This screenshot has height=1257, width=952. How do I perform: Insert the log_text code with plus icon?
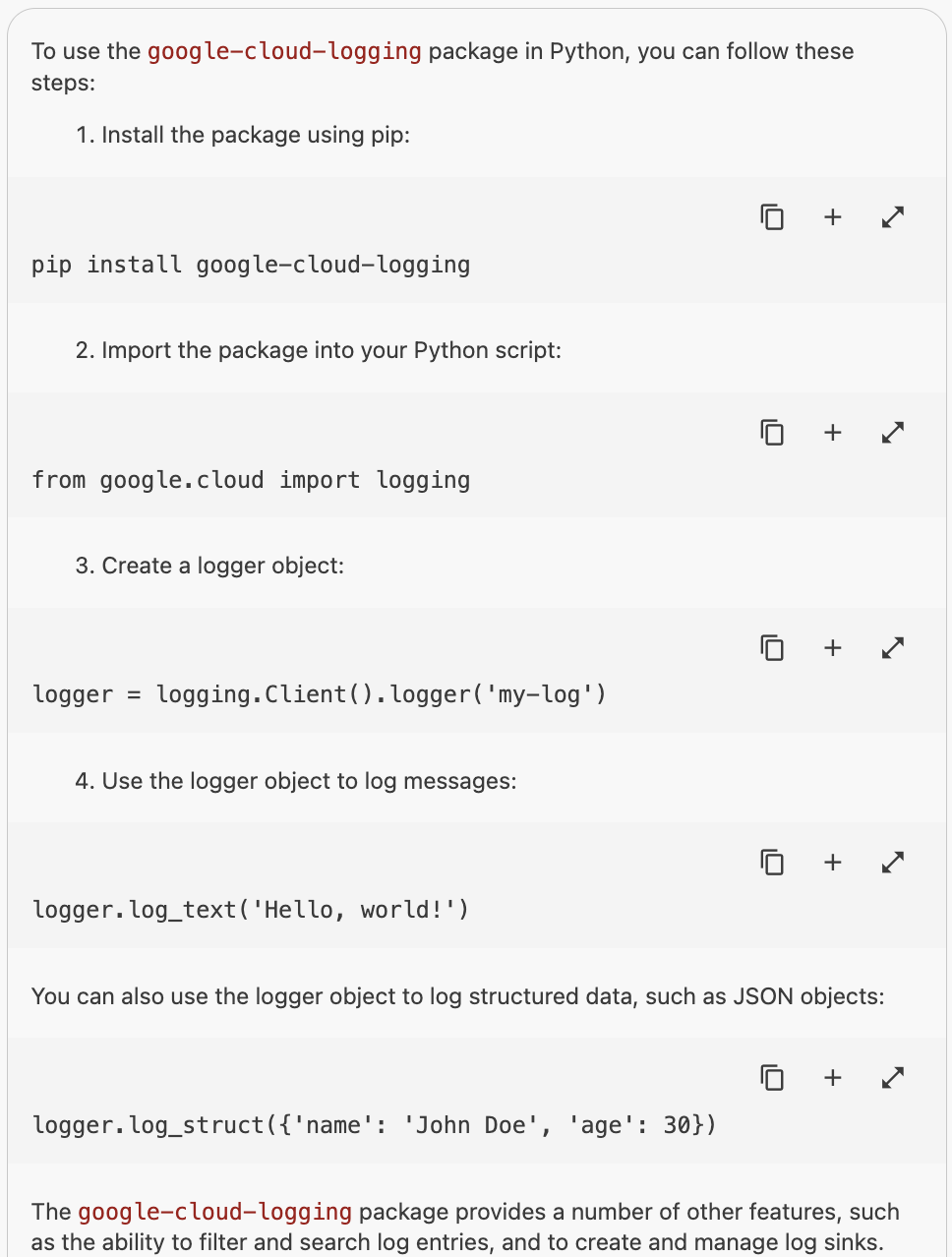coord(832,862)
